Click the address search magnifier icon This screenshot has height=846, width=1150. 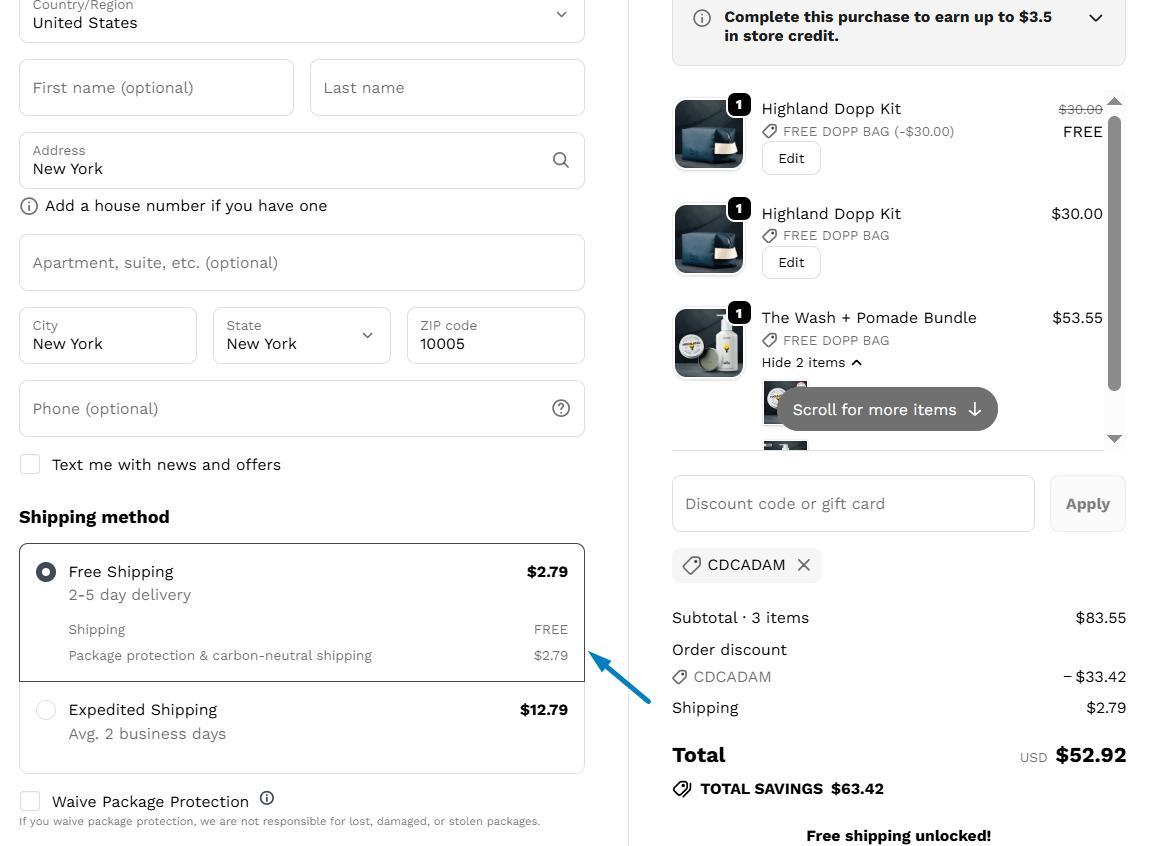(x=560, y=160)
